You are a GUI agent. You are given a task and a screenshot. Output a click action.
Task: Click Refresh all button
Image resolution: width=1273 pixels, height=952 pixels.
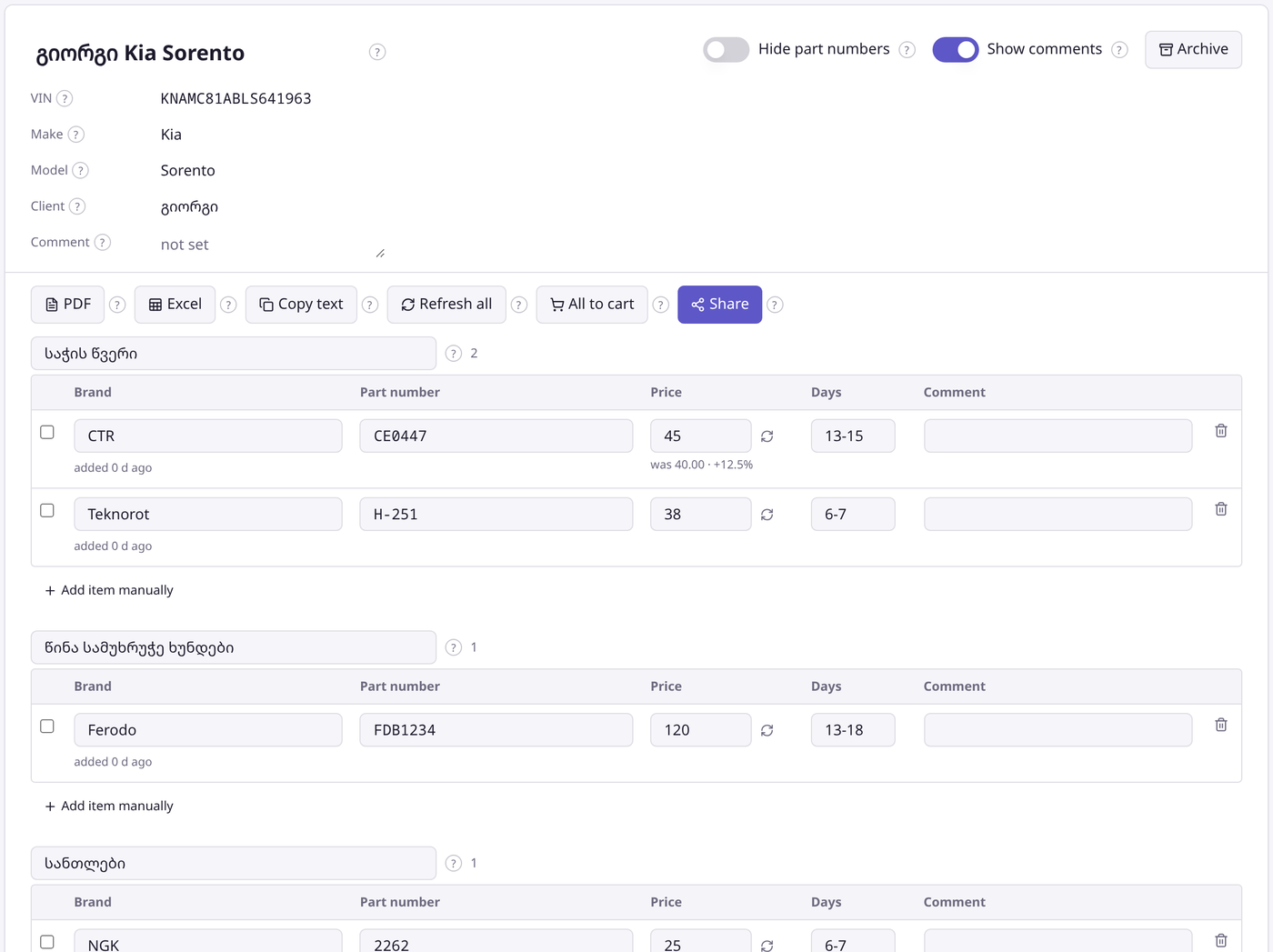446,305
